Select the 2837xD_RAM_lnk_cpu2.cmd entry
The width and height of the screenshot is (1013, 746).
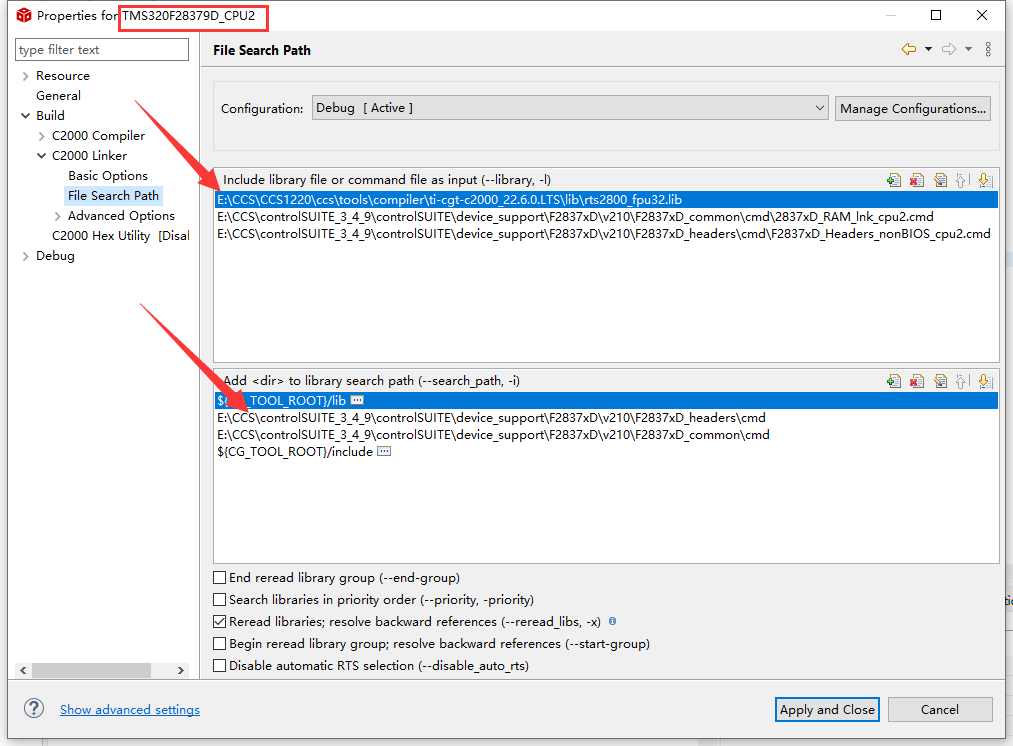tap(606, 216)
